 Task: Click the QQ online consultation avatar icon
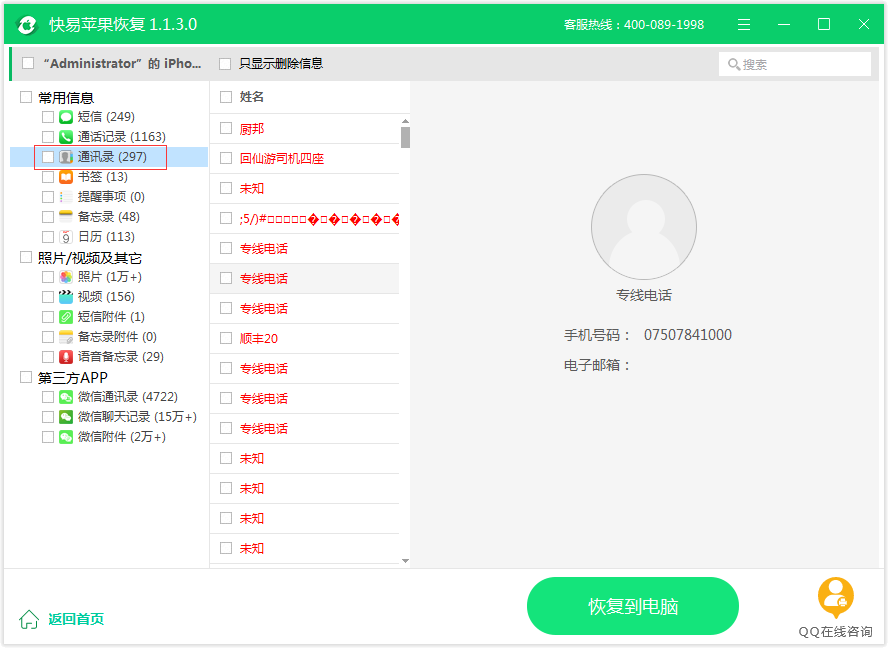[836, 598]
